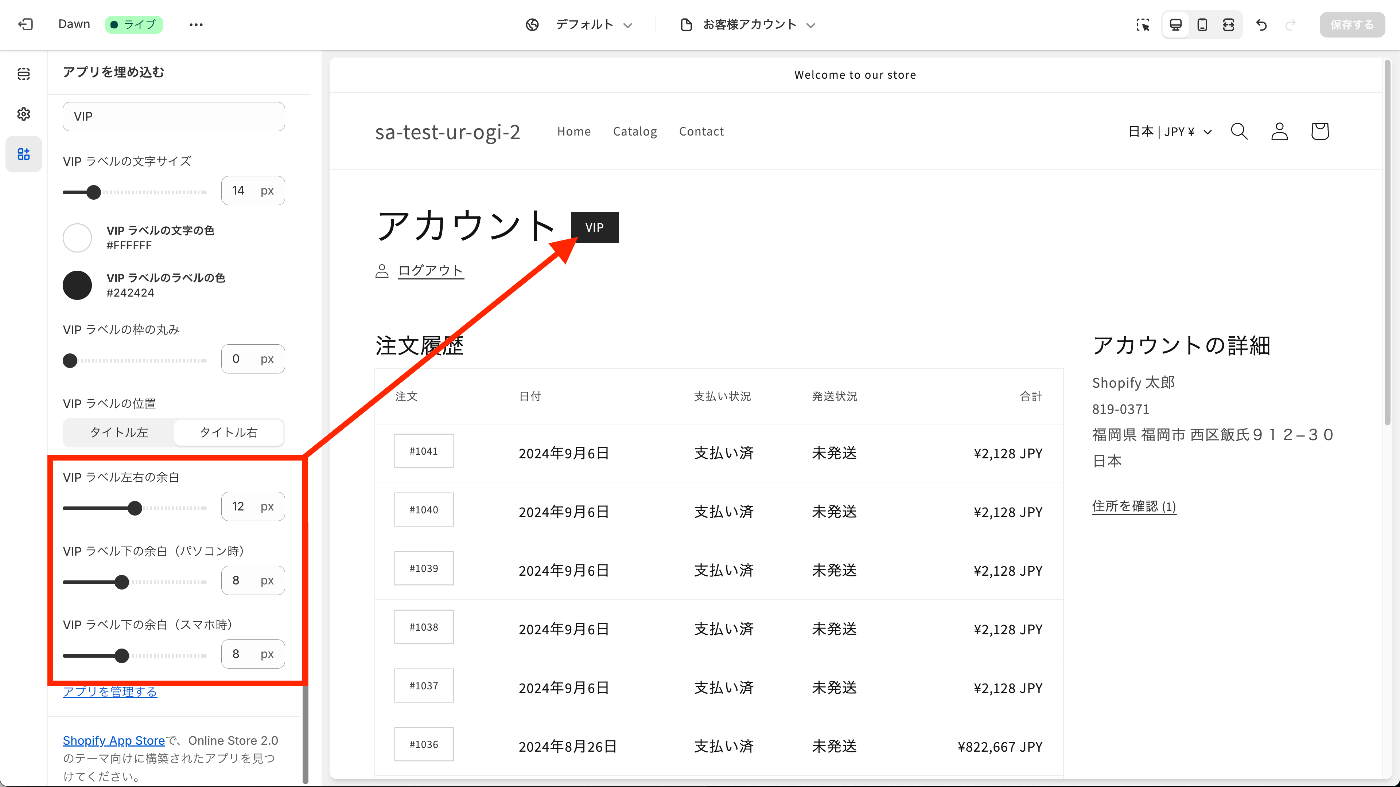1400x787 pixels.
Task: Open order #1036 button
Action: (424, 744)
